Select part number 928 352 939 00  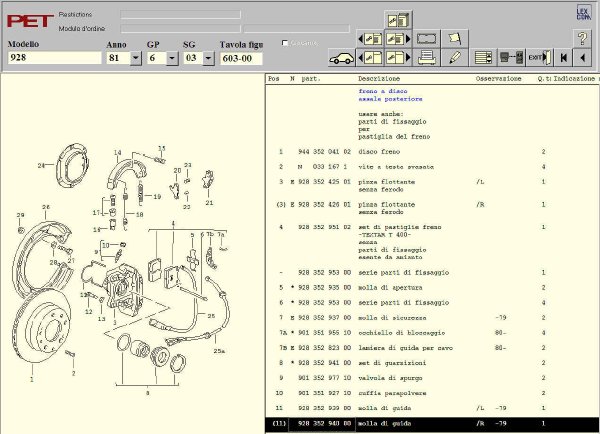tap(324, 408)
